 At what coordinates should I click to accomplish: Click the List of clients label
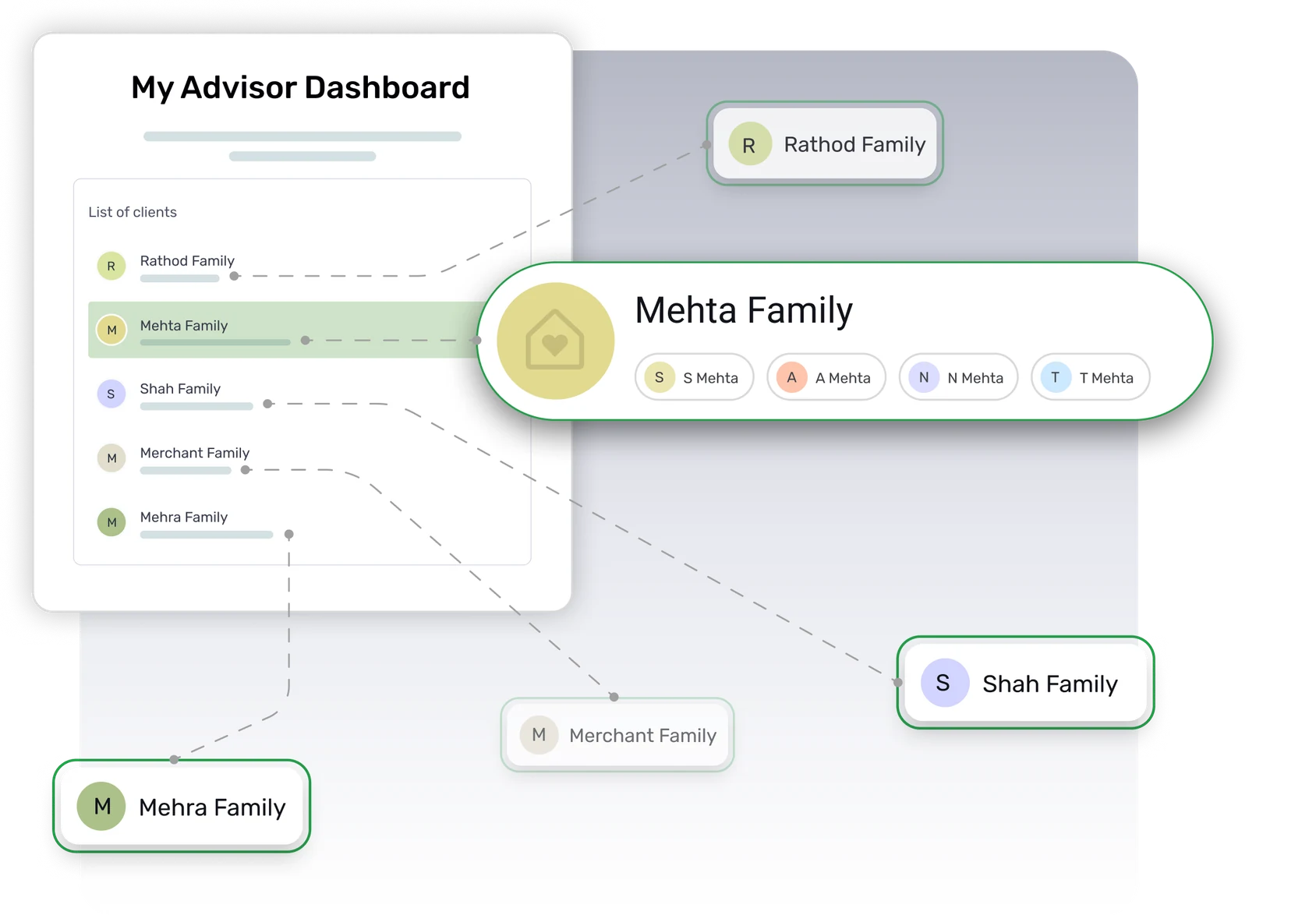tap(133, 212)
